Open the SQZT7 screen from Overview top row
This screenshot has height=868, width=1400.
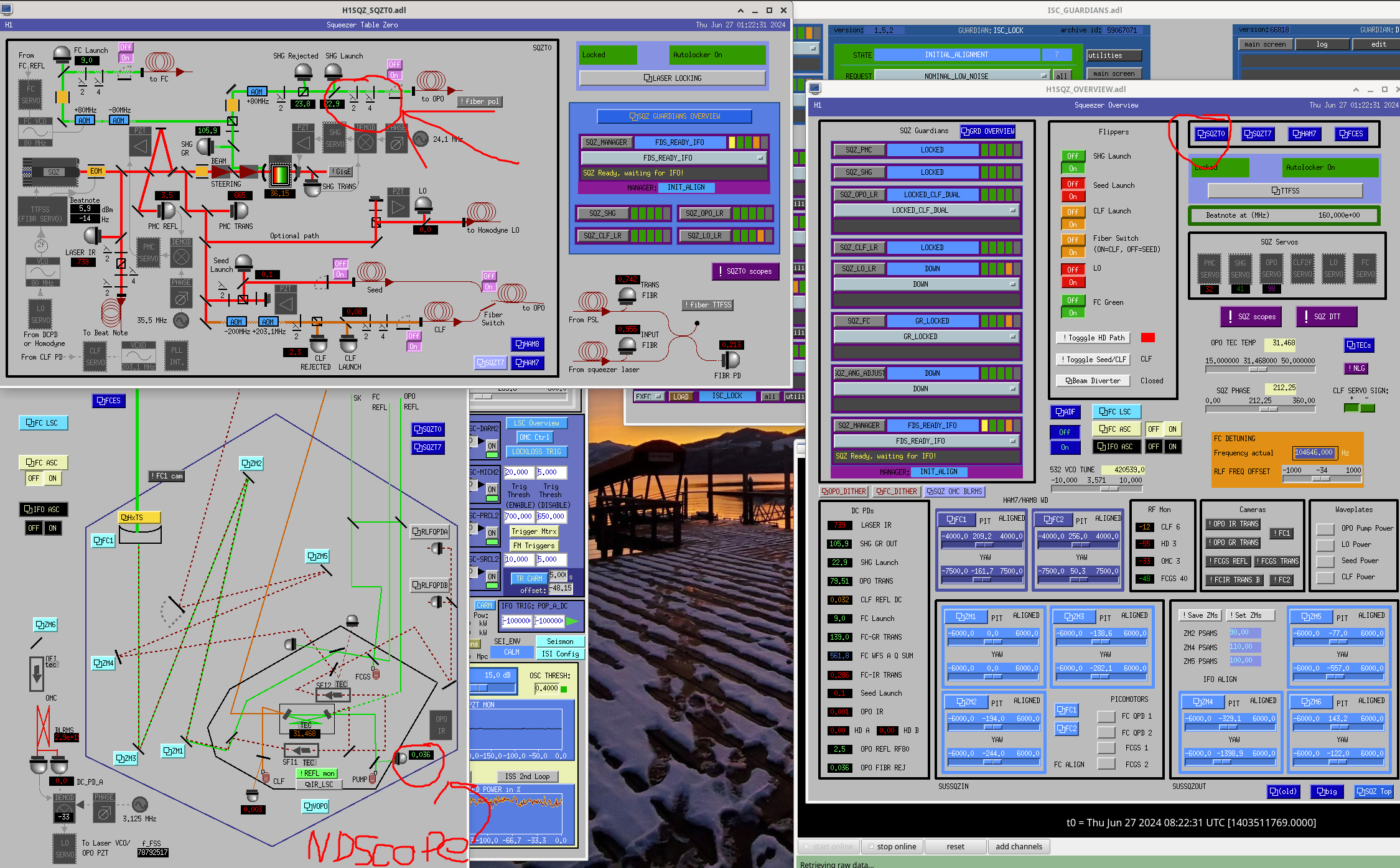1258,134
